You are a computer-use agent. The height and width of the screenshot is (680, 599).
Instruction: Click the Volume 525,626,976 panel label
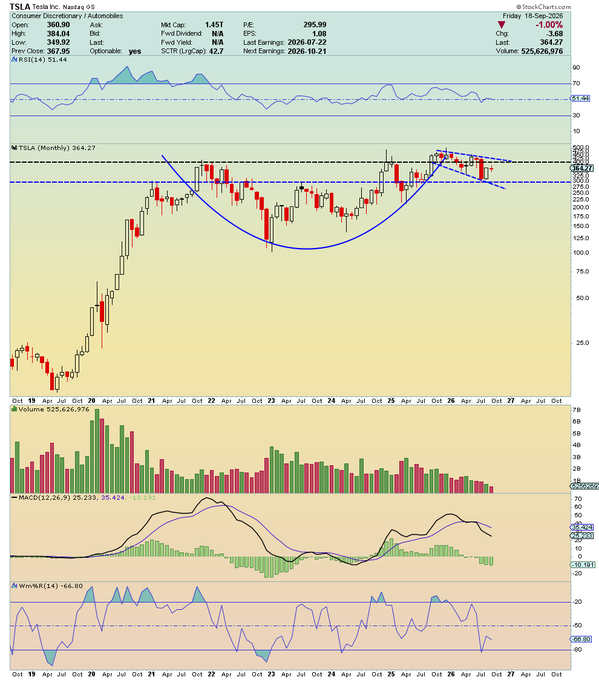54,409
